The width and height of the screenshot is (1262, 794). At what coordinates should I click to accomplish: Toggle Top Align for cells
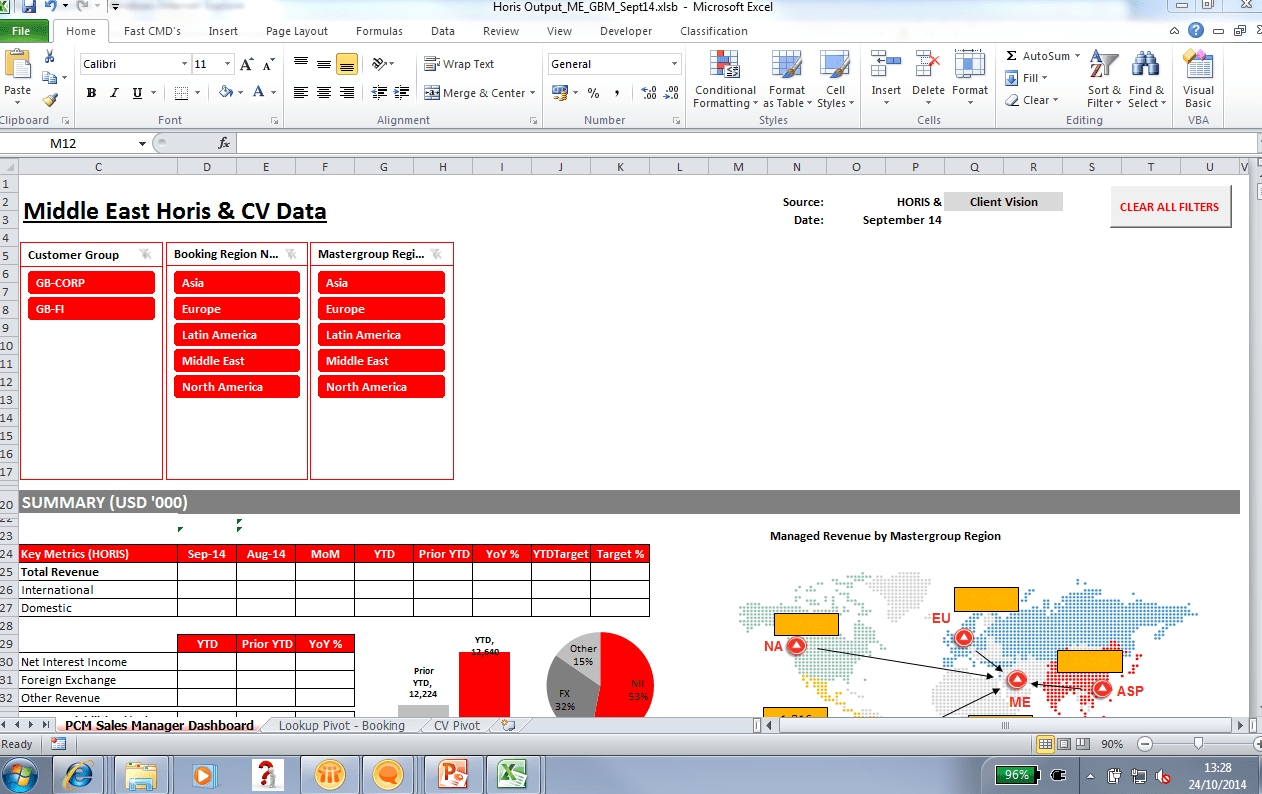(301, 64)
